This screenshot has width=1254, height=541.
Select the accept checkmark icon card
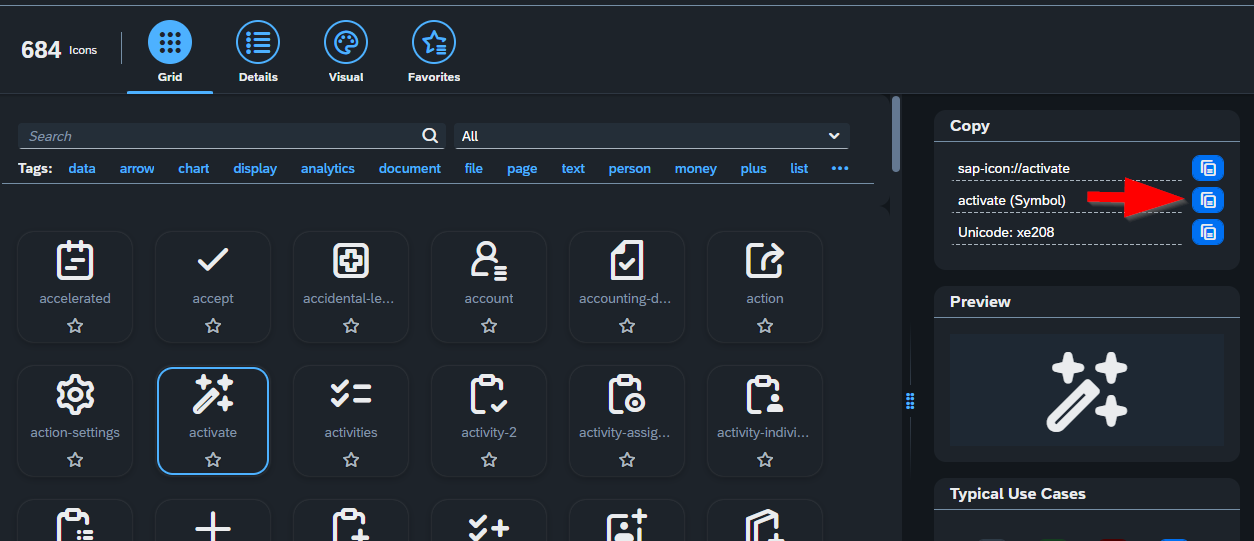point(213,287)
